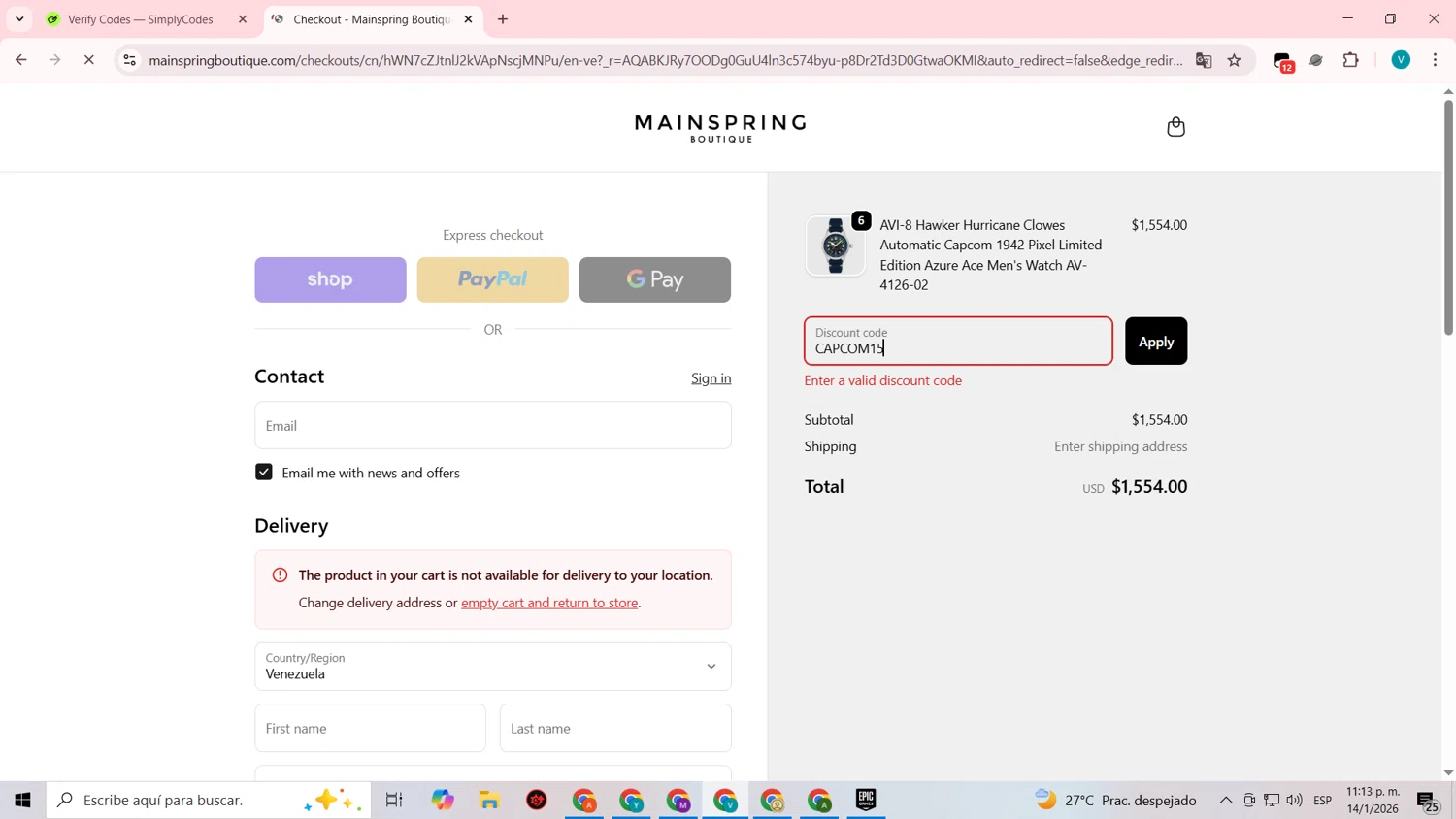
Task: Stop loading the page
Action: (88, 60)
